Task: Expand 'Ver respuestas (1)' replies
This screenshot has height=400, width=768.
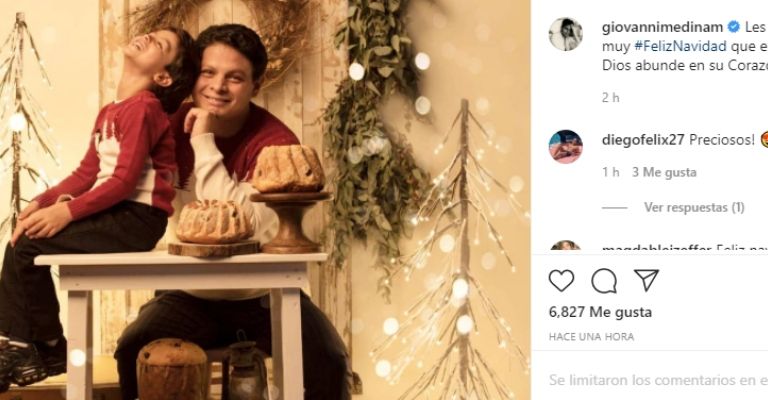Action: (x=693, y=208)
